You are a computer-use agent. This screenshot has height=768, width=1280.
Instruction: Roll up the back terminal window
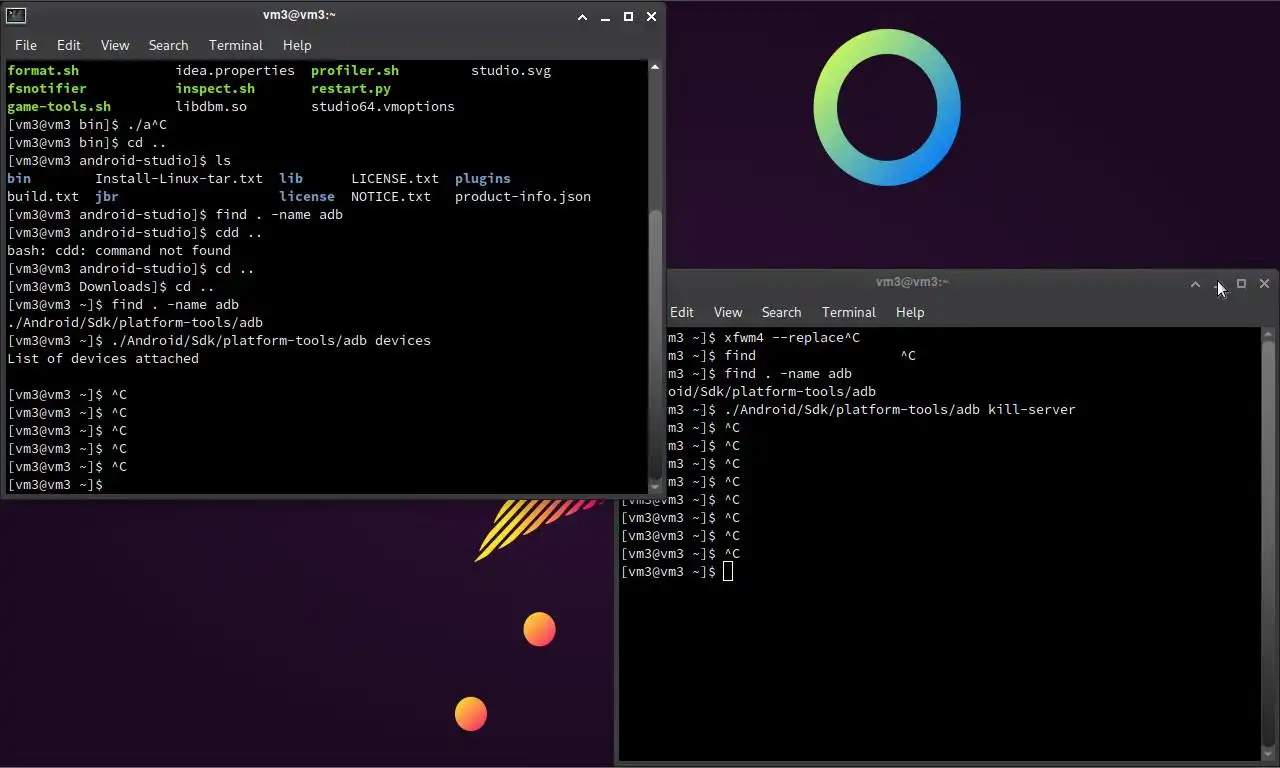[x=1195, y=284]
